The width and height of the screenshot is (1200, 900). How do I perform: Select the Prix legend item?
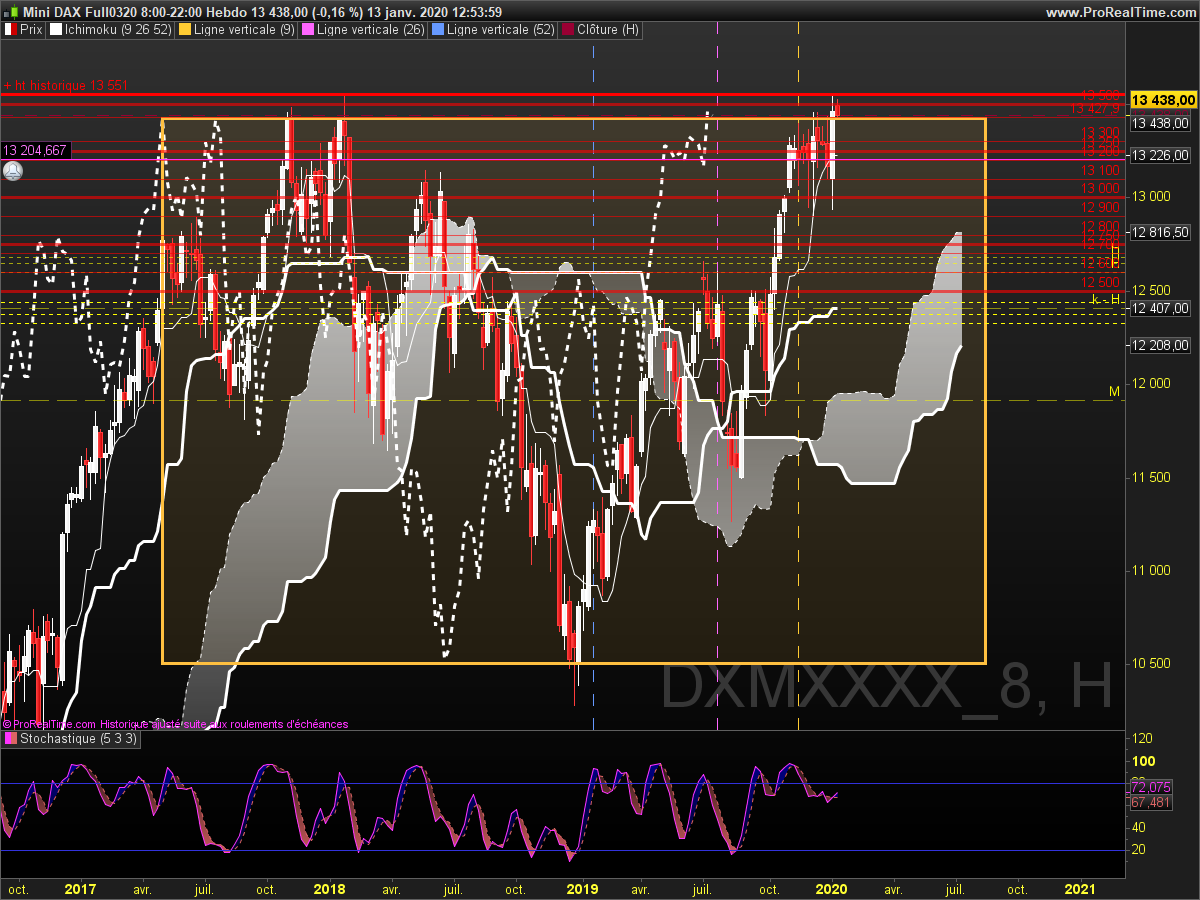[24, 30]
